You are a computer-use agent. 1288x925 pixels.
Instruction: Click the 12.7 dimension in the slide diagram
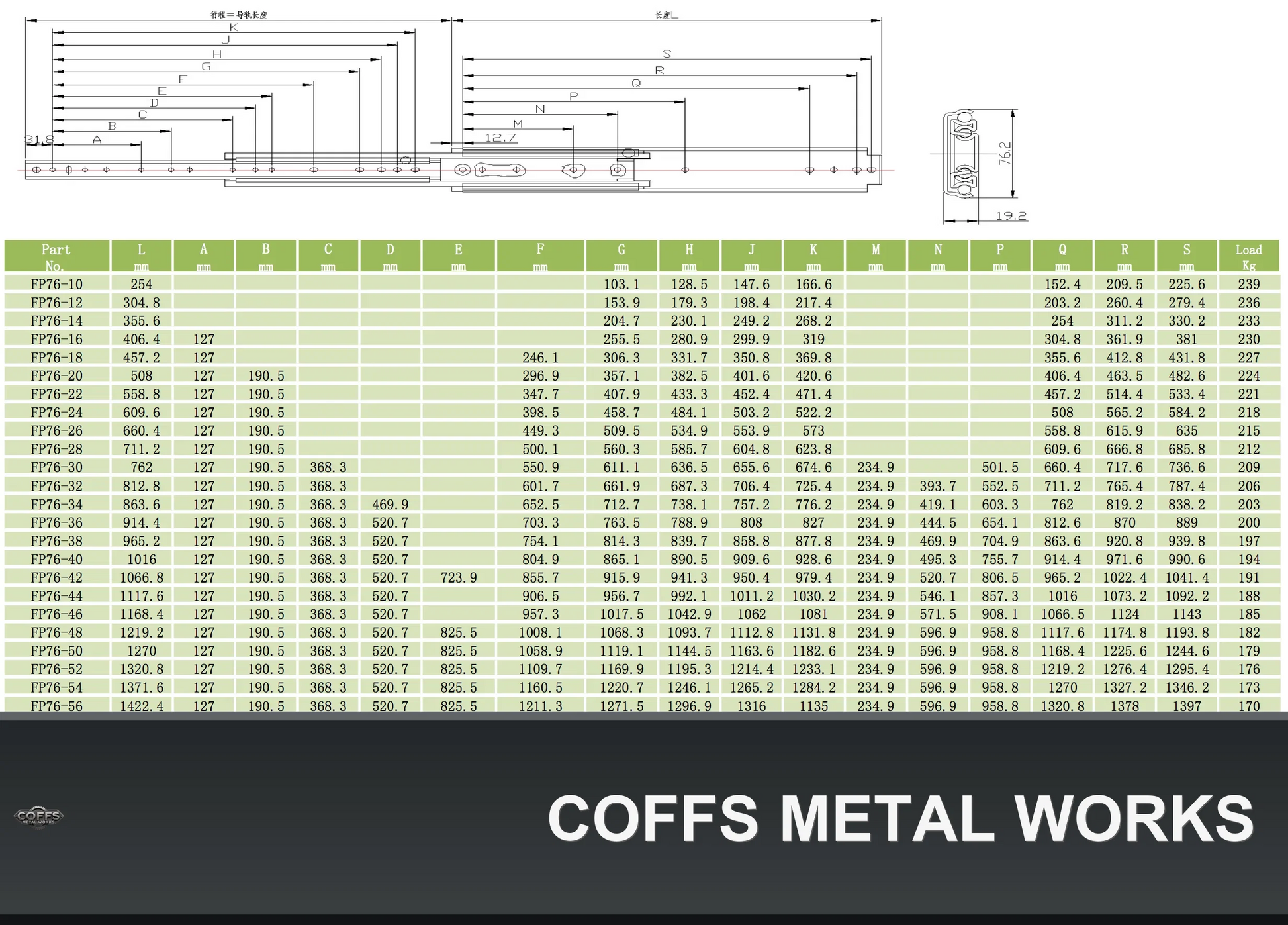point(500,138)
